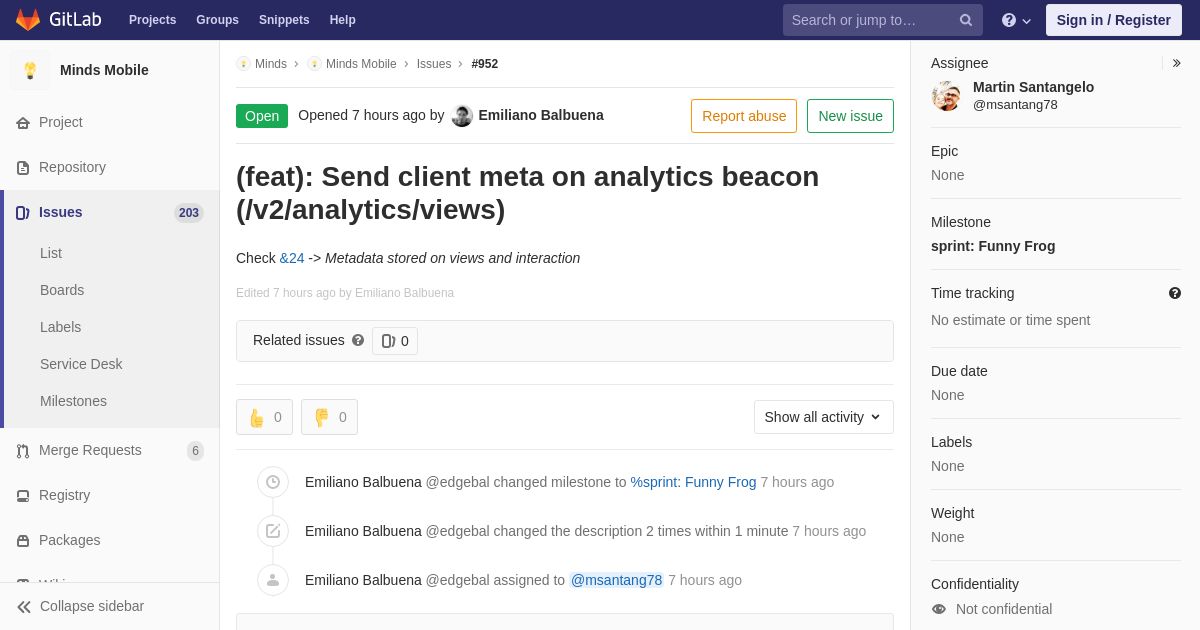Toggle the Collapse sidebar control
Image resolution: width=1200 pixels, height=630 pixels.
click(80, 606)
